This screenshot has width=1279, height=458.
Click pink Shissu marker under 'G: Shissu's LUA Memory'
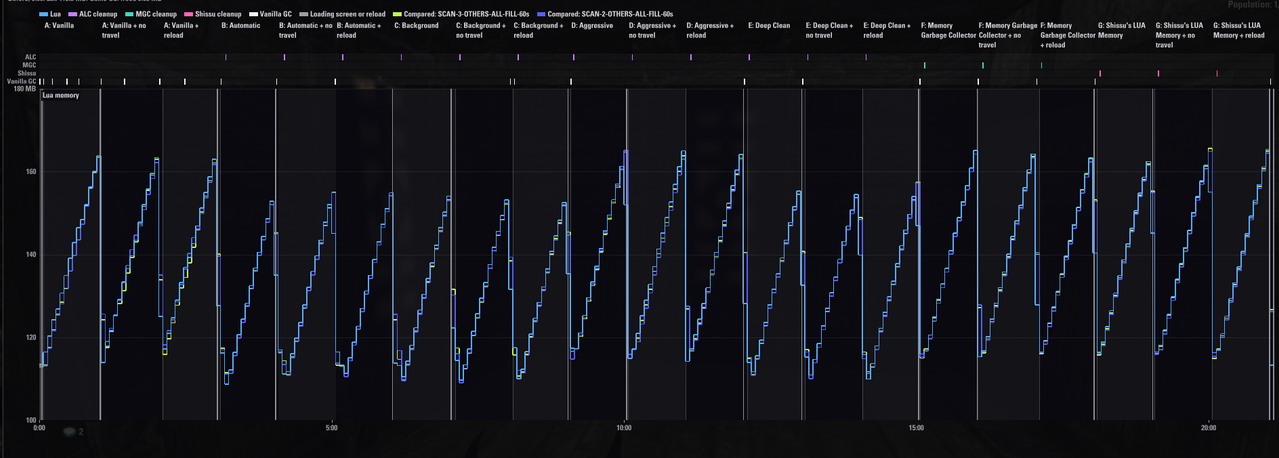(x=1100, y=73)
